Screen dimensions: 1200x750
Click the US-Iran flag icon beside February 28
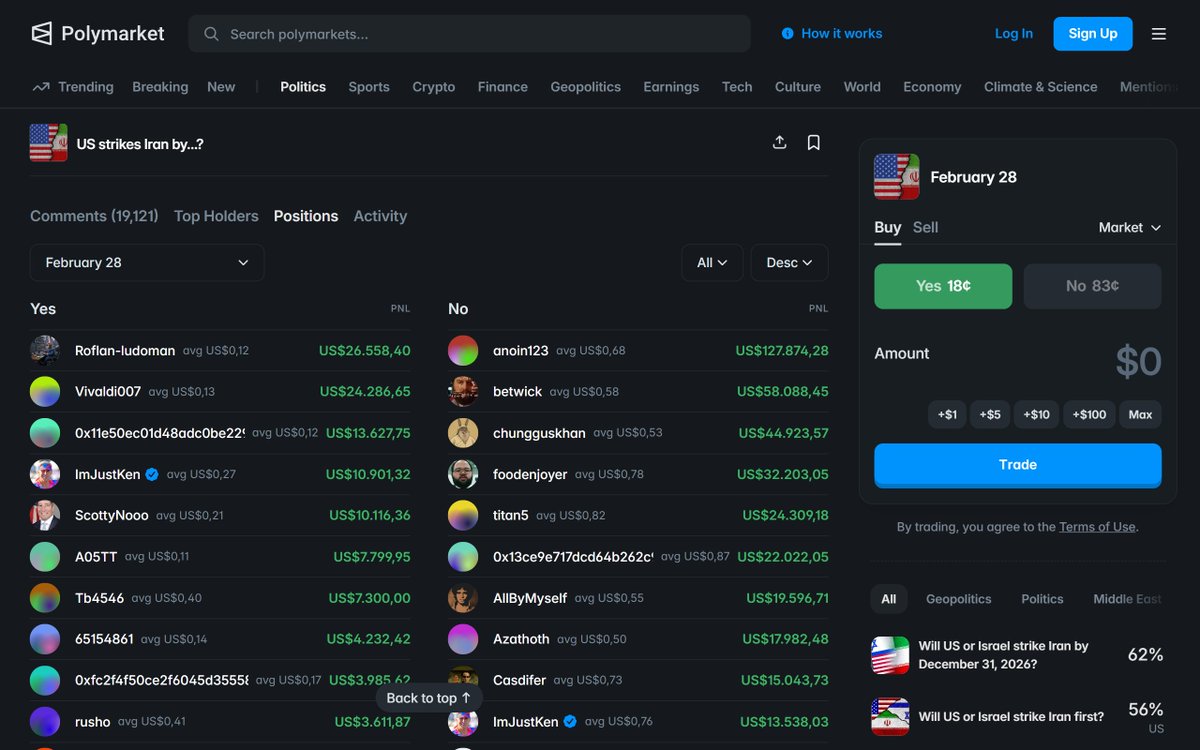point(895,176)
